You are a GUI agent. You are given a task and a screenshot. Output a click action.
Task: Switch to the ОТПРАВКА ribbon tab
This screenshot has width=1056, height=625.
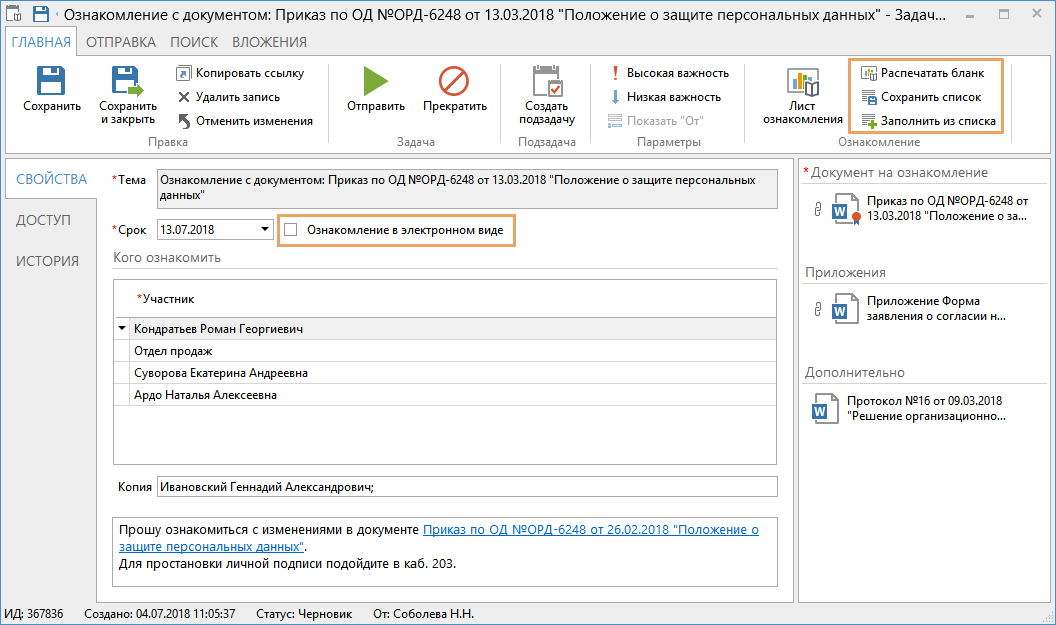(x=120, y=42)
